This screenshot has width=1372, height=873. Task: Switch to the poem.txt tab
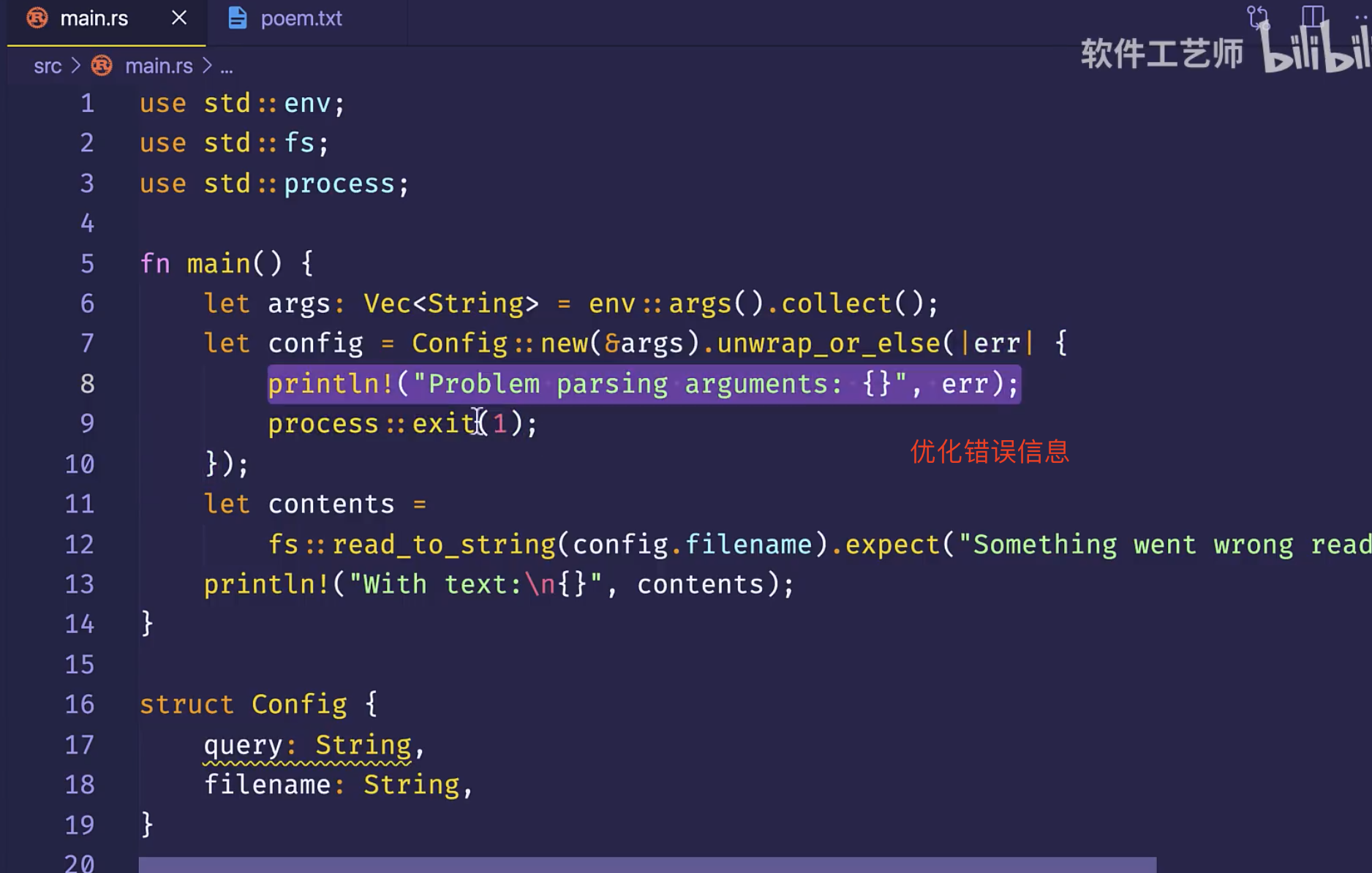click(x=301, y=18)
